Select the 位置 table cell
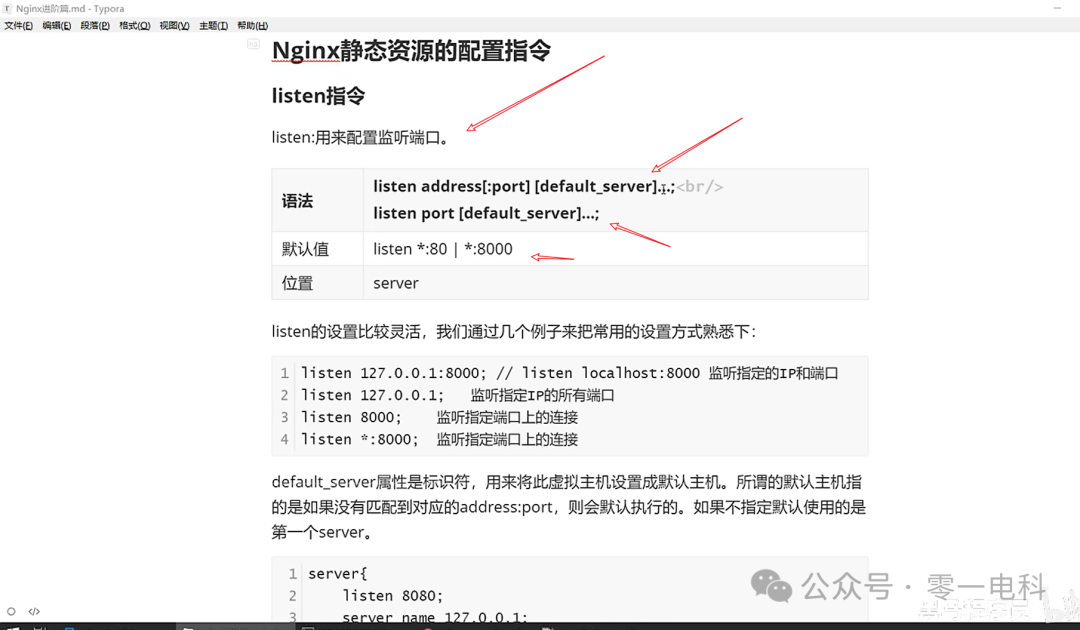 point(318,283)
